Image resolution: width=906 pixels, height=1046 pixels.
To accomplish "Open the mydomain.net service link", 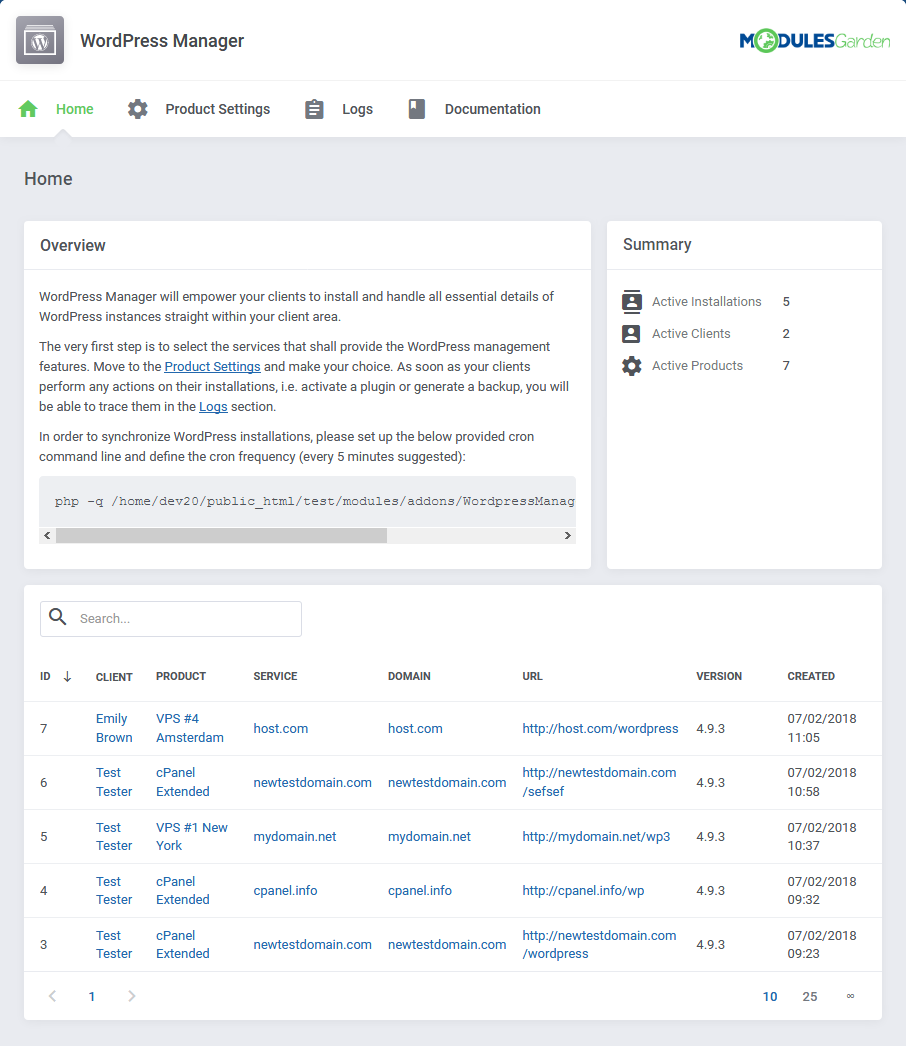I will pyautogui.click(x=295, y=837).
